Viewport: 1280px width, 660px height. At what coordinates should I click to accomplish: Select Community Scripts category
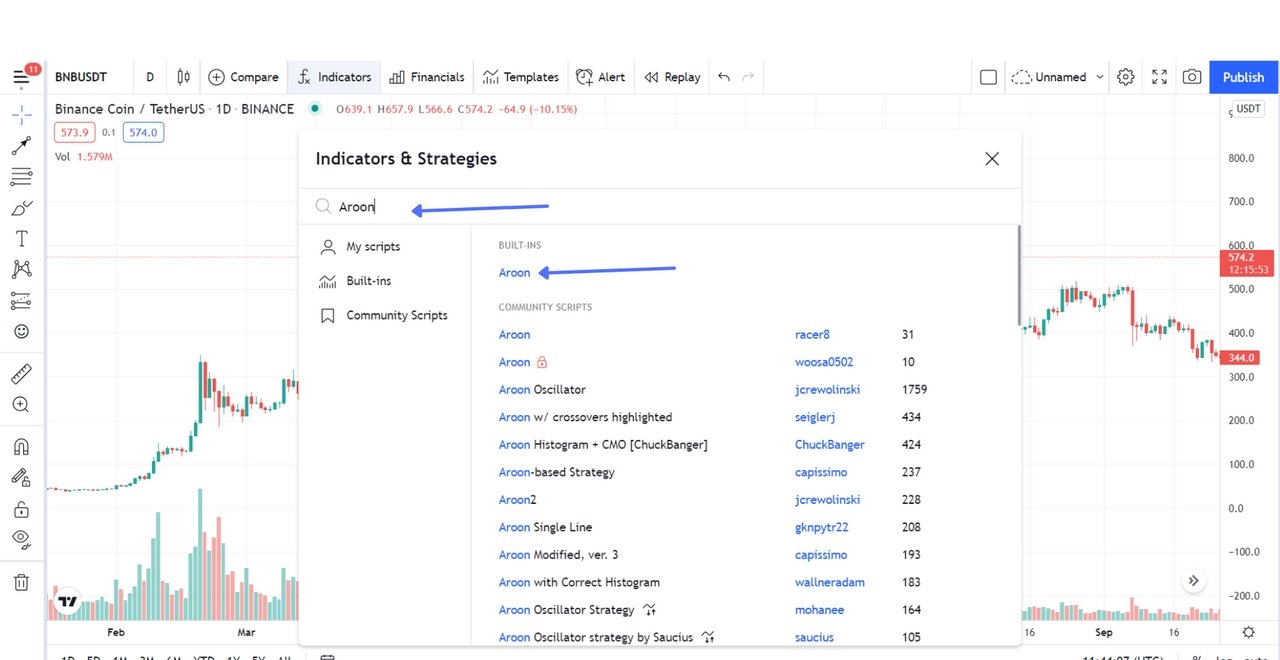coord(383,315)
